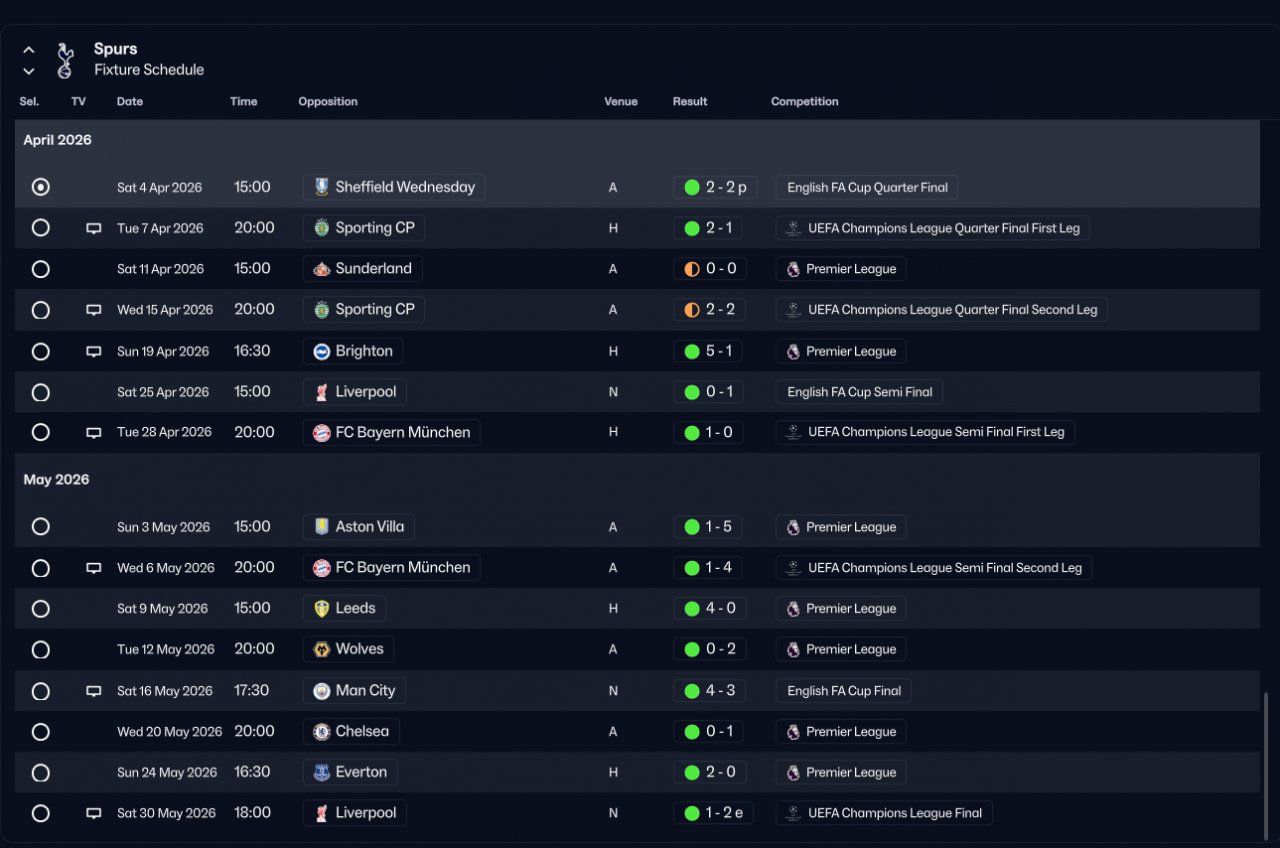
Task: Click the down chevron beside Spurs
Action: [x=29, y=71]
